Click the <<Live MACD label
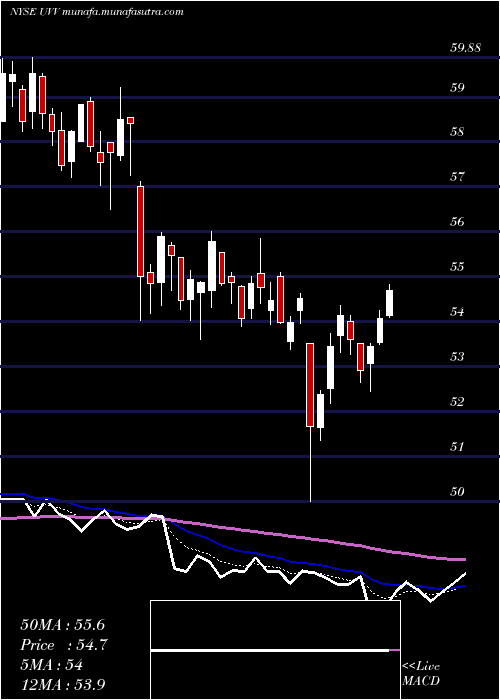 point(421,674)
